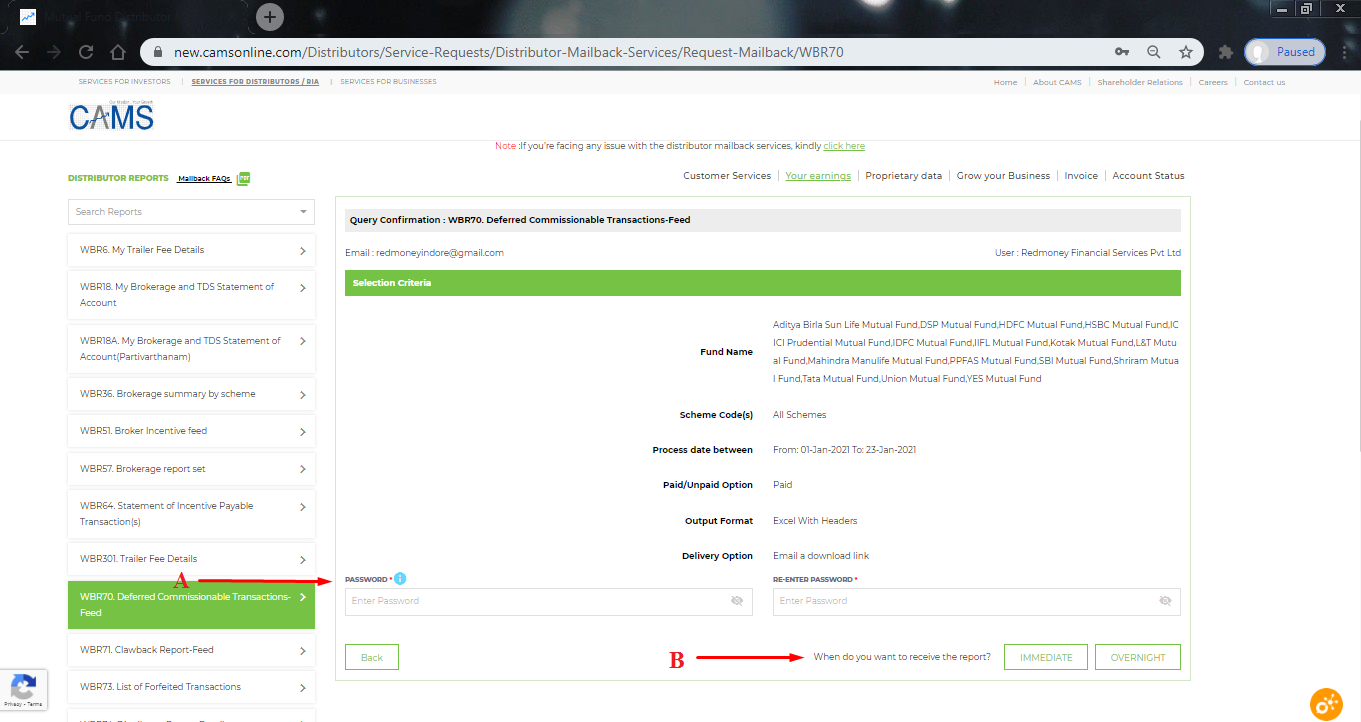Click the Paused profile button
Screen dimensions: 1361x722
click(x=1285, y=52)
